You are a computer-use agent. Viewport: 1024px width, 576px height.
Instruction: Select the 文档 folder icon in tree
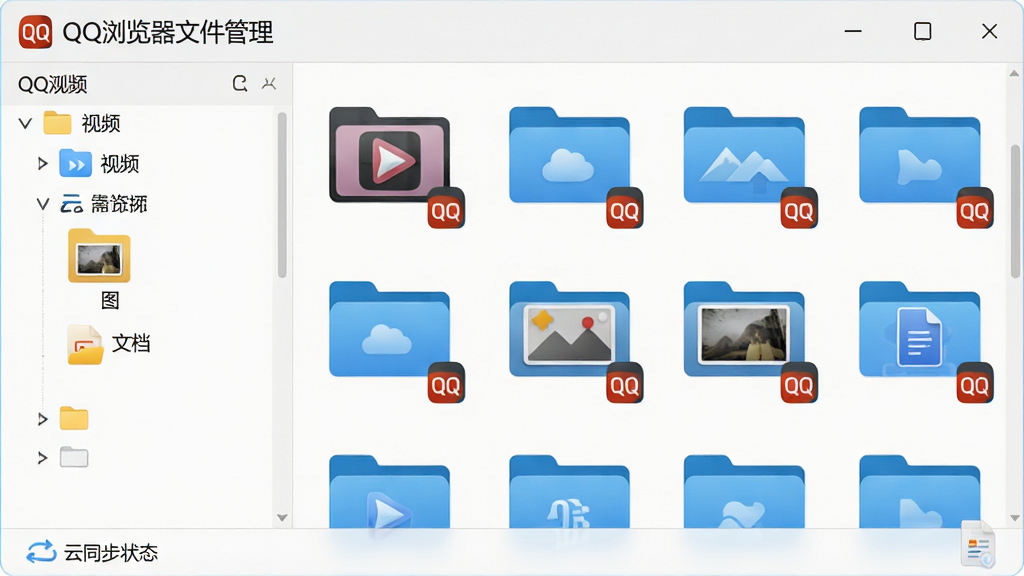pyautogui.click(x=86, y=344)
